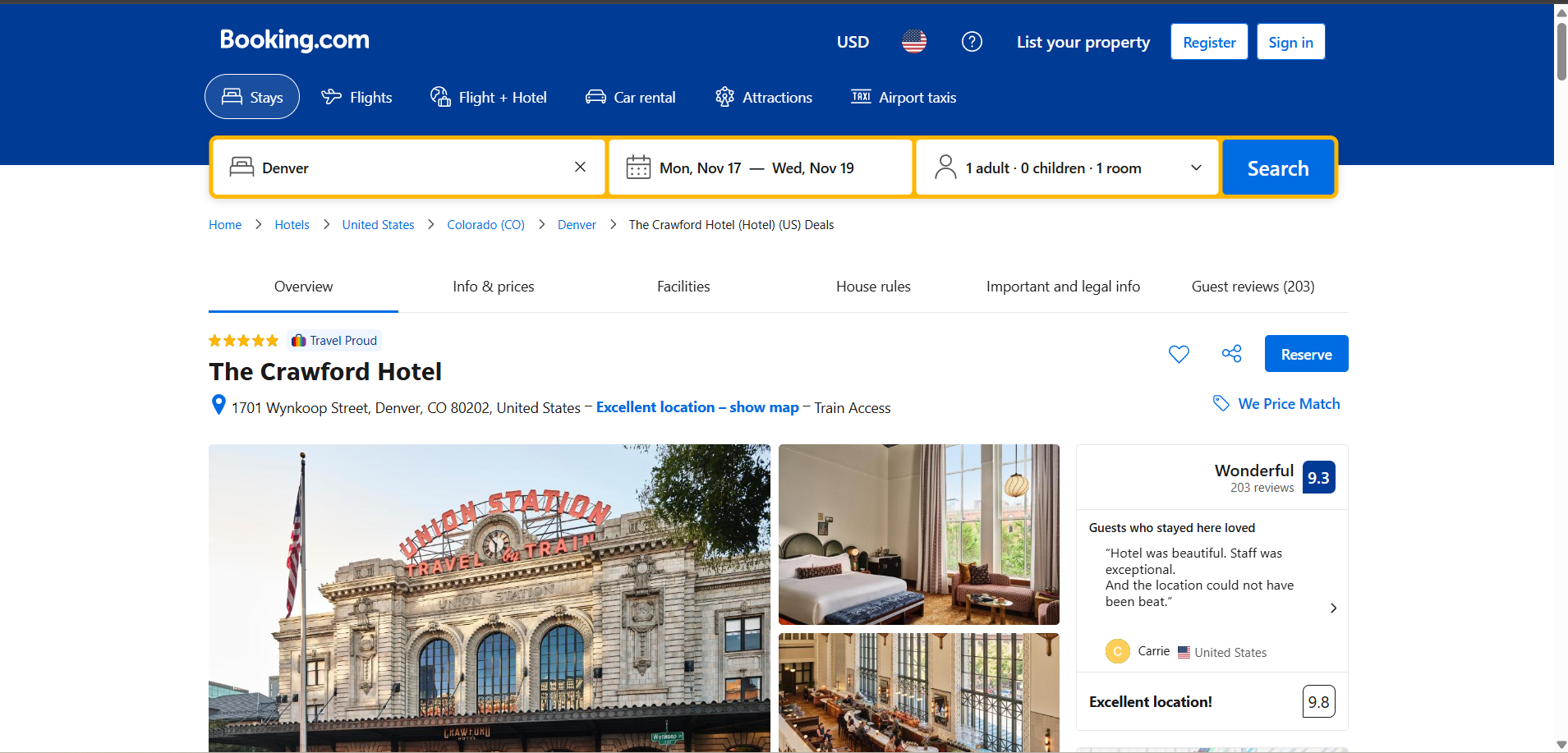The image size is (1568, 753).
Task: Click the Colorado (CO) breadcrumb link
Action: click(x=485, y=225)
